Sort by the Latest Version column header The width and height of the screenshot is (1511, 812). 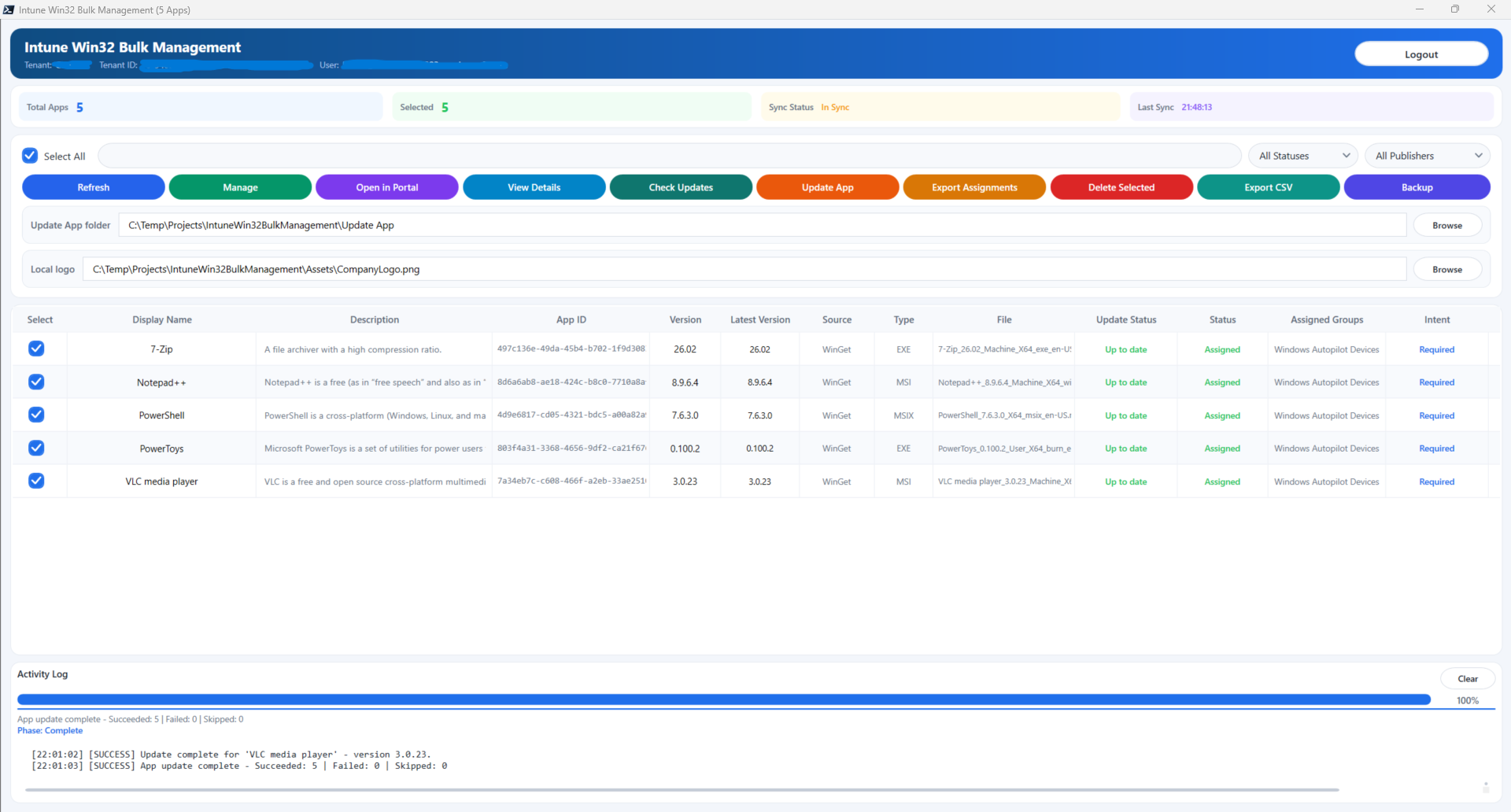pos(760,319)
